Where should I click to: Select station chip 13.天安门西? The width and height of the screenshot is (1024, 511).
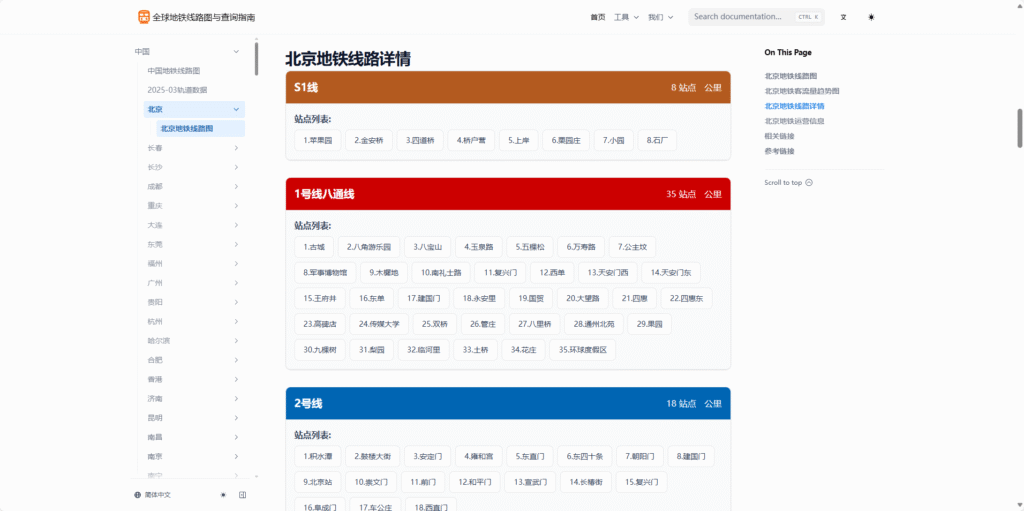[607, 272]
